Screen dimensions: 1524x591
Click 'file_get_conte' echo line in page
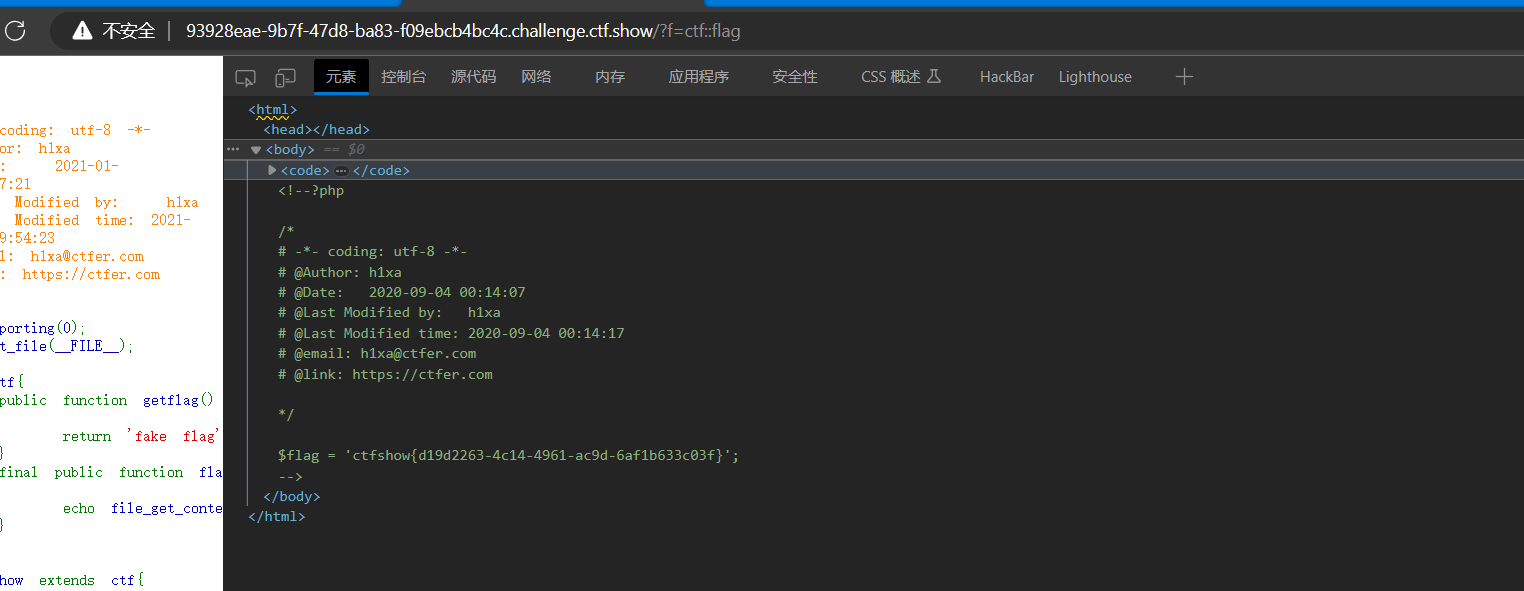(x=142, y=508)
